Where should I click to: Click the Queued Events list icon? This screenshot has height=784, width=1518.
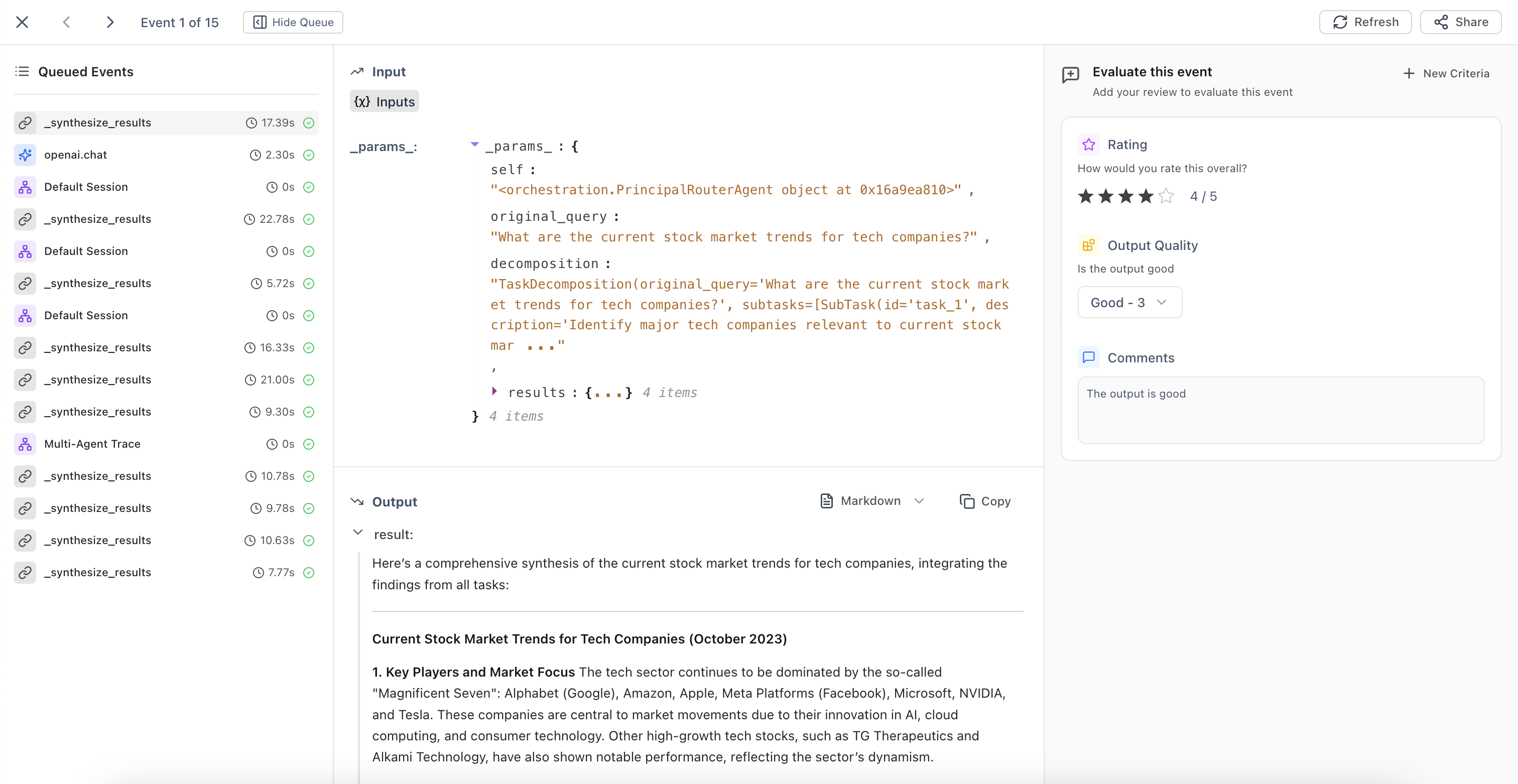point(22,72)
